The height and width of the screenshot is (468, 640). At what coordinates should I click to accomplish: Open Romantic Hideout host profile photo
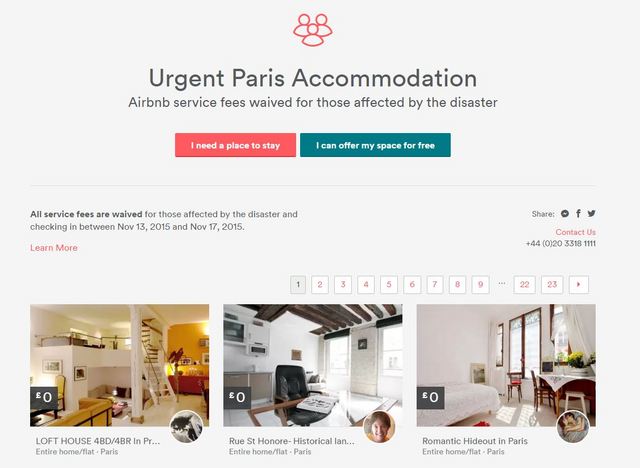point(573,427)
